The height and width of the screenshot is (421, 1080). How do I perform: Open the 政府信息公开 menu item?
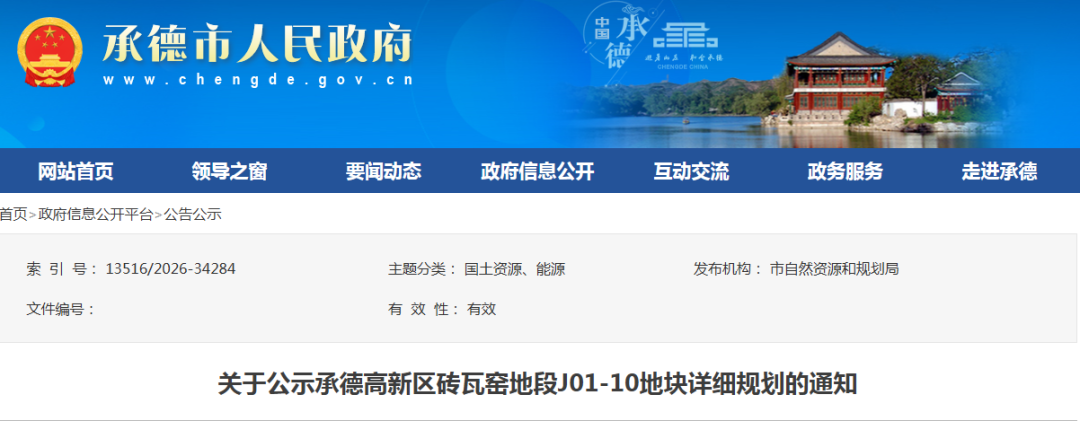537,172
